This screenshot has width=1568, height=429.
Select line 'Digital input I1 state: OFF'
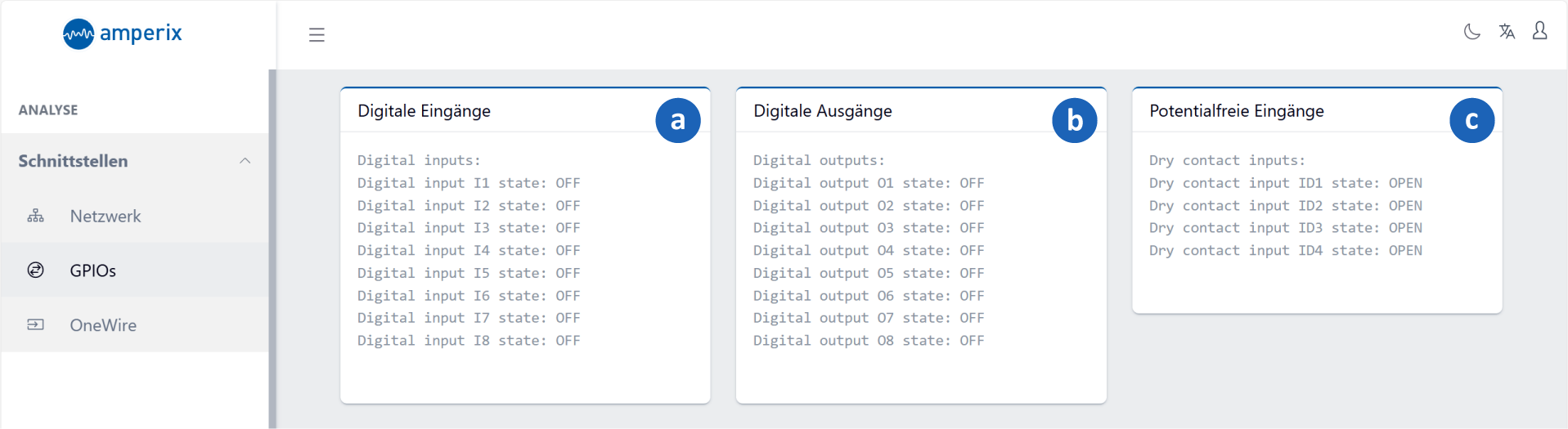[x=469, y=183]
